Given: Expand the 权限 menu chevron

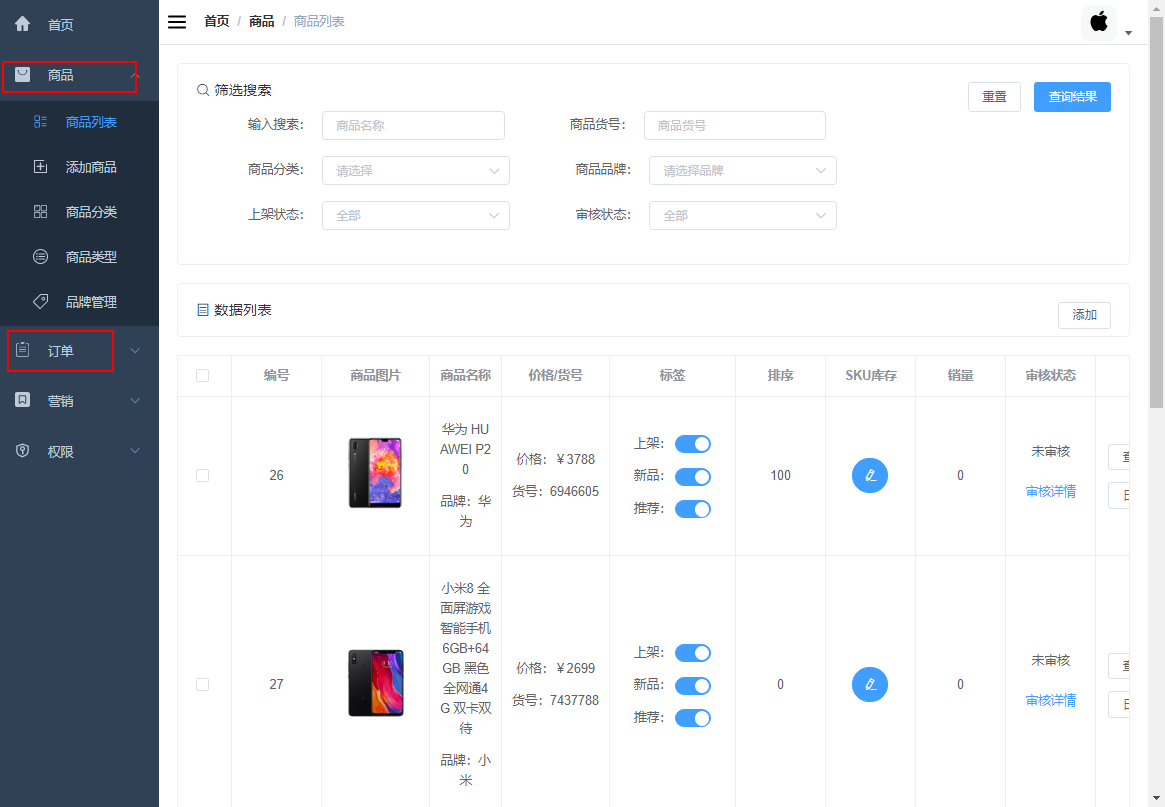Looking at the screenshot, I should [134, 450].
